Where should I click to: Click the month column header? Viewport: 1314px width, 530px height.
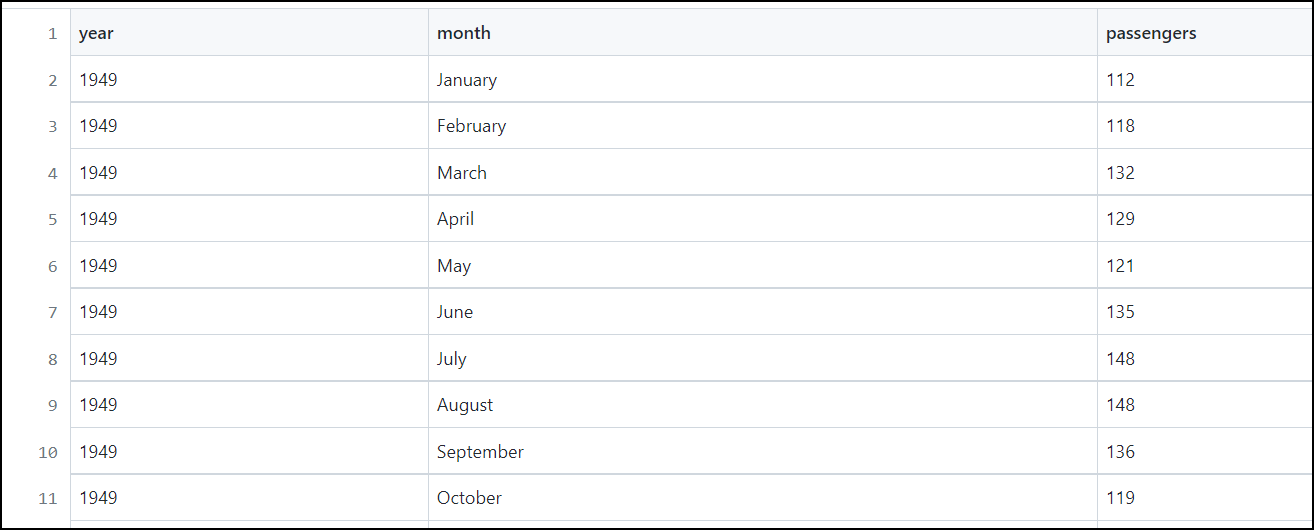(x=464, y=33)
